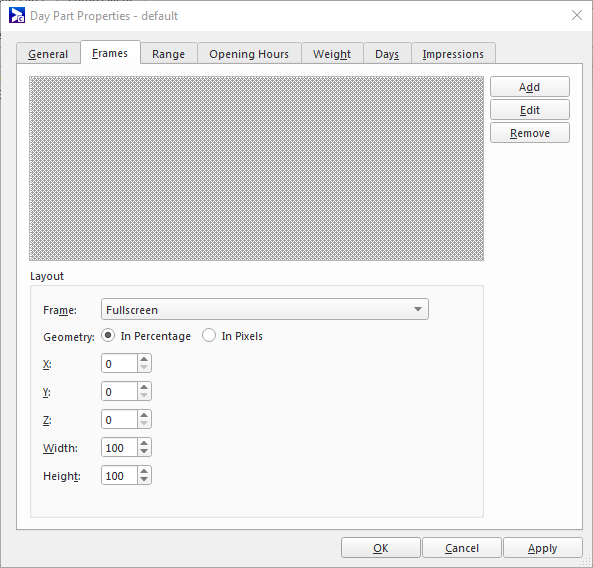Image resolution: width=593 pixels, height=568 pixels.
Task: Click the Add frame button
Action: pyautogui.click(x=529, y=87)
